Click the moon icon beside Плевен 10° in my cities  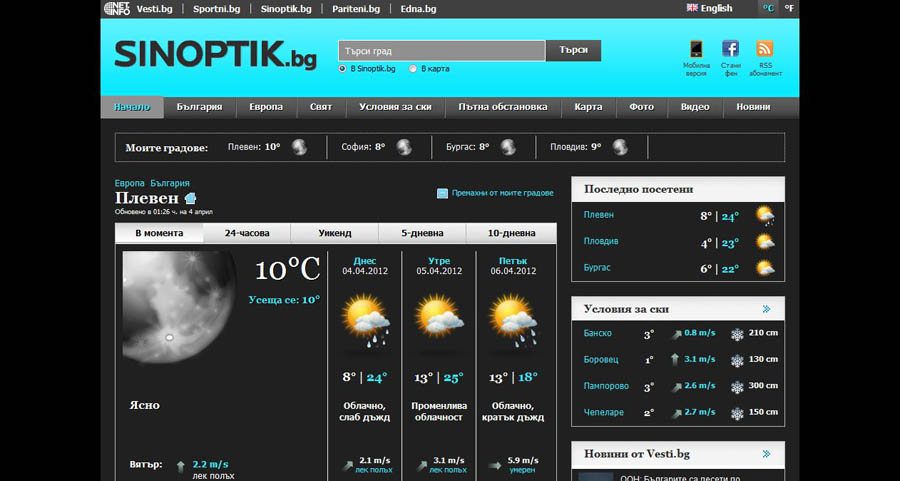[x=299, y=147]
